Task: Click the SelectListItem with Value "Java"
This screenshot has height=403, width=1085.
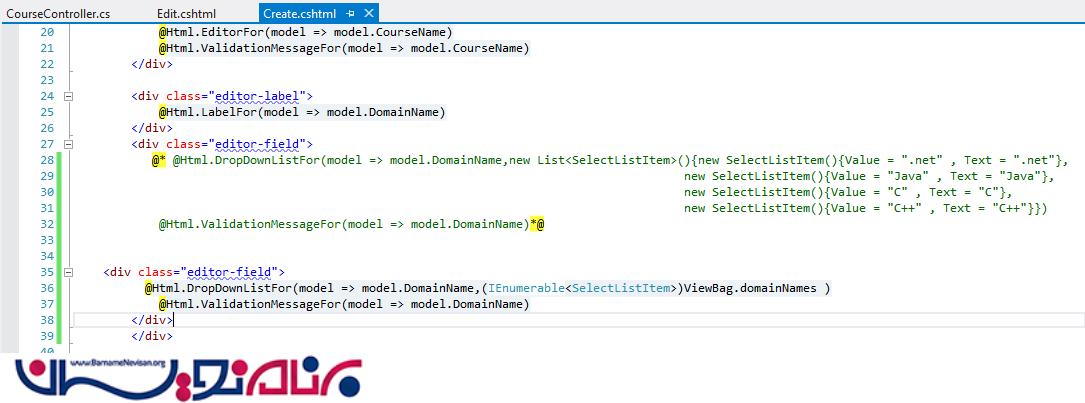Action: click(x=869, y=177)
